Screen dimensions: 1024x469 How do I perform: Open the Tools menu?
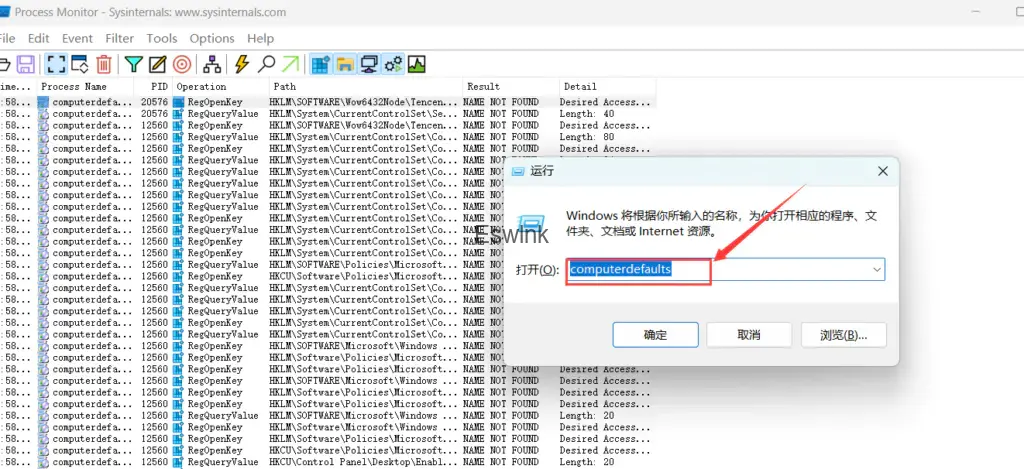161,38
